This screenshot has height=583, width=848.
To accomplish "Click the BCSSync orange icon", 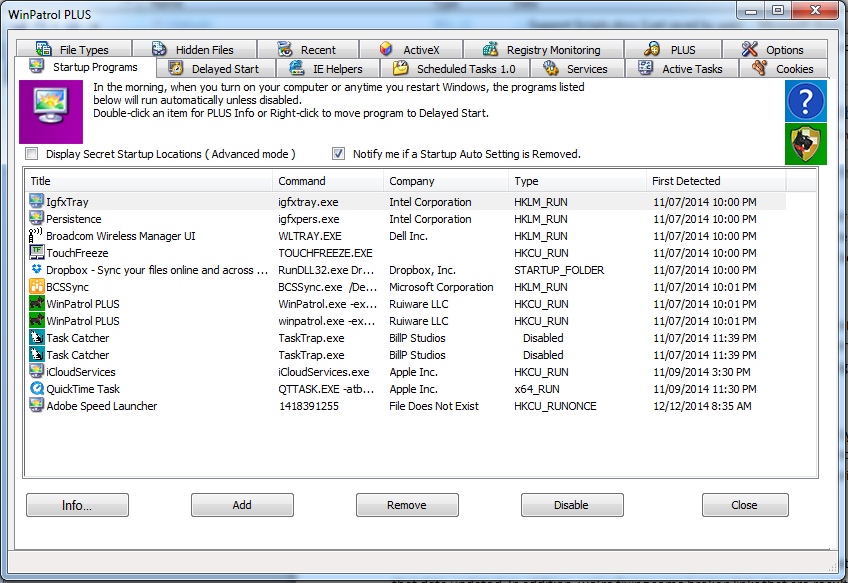I will coord(37,287).
